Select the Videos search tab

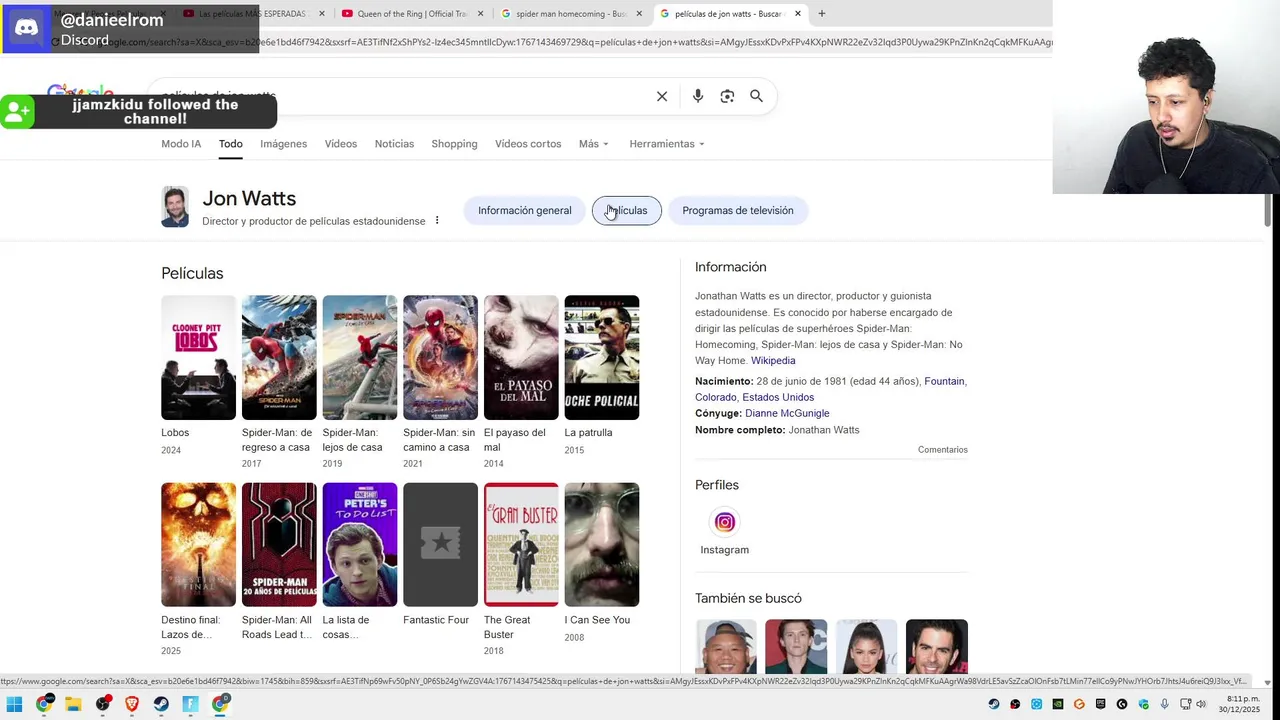(341, 144)
